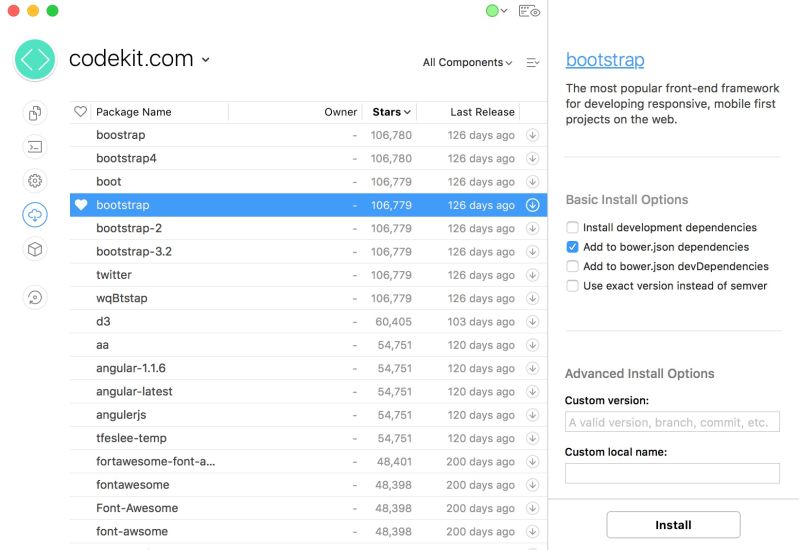Enable Use exact version instead of semver
The image size is (799, 550).
572,286
